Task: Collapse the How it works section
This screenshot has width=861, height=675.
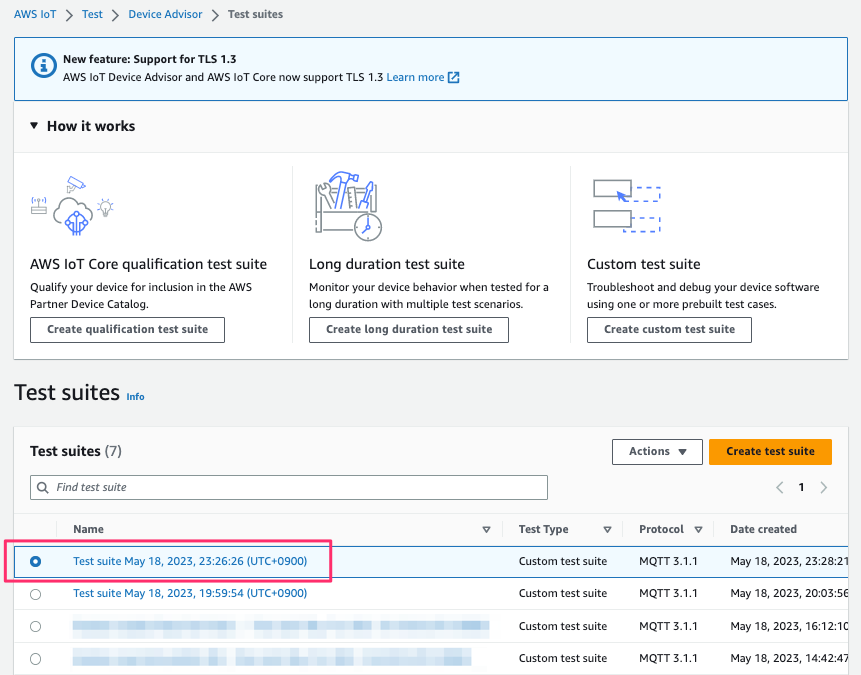Action: [x=34, y=126]
